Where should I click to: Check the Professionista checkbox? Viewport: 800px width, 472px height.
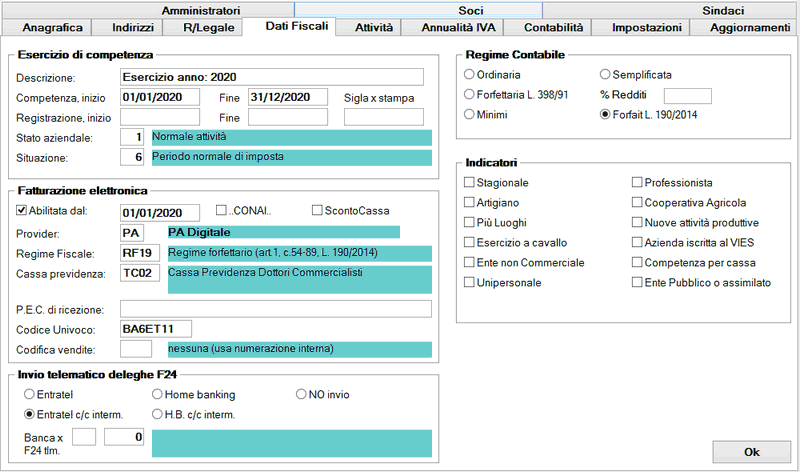[637, 183]
